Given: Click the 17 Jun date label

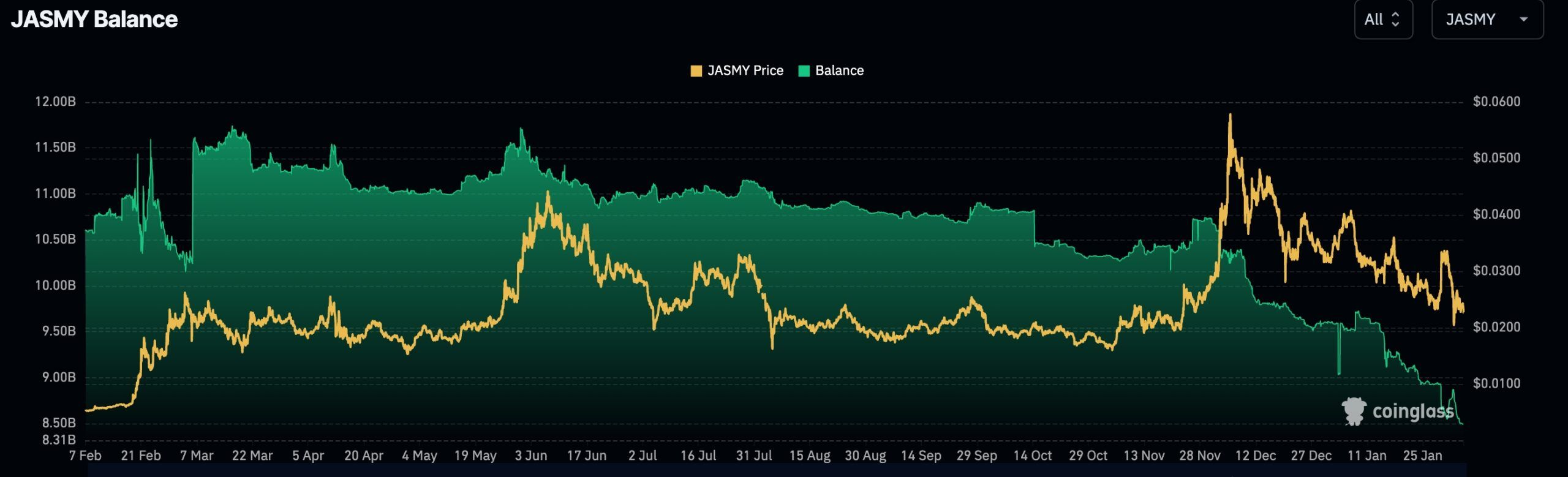Looking at the screenshot, I should tap(587, 456).
